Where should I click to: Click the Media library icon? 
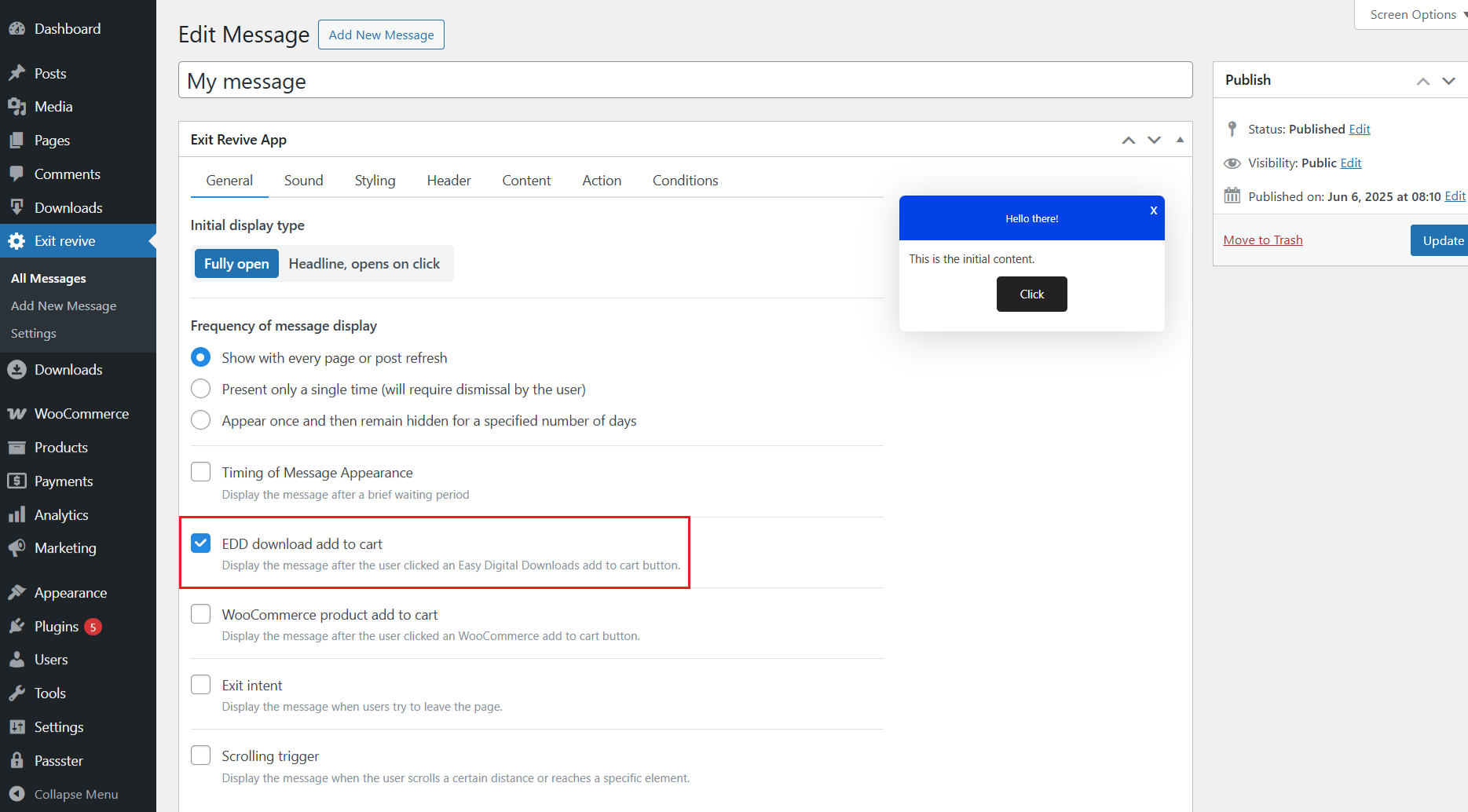point(16,107)
